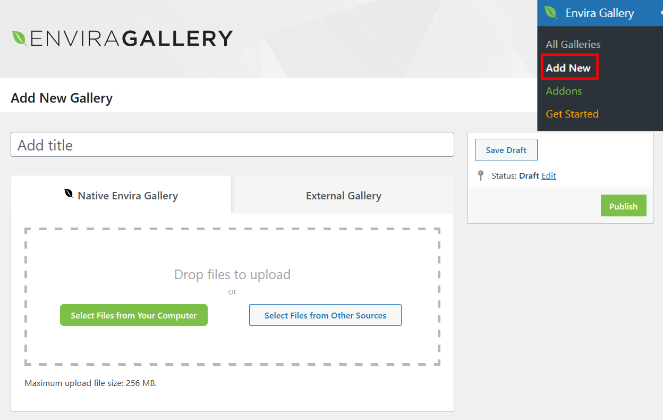Focus the Add title input field
This screenshot has height=420, width=663.
coord(232,145)
